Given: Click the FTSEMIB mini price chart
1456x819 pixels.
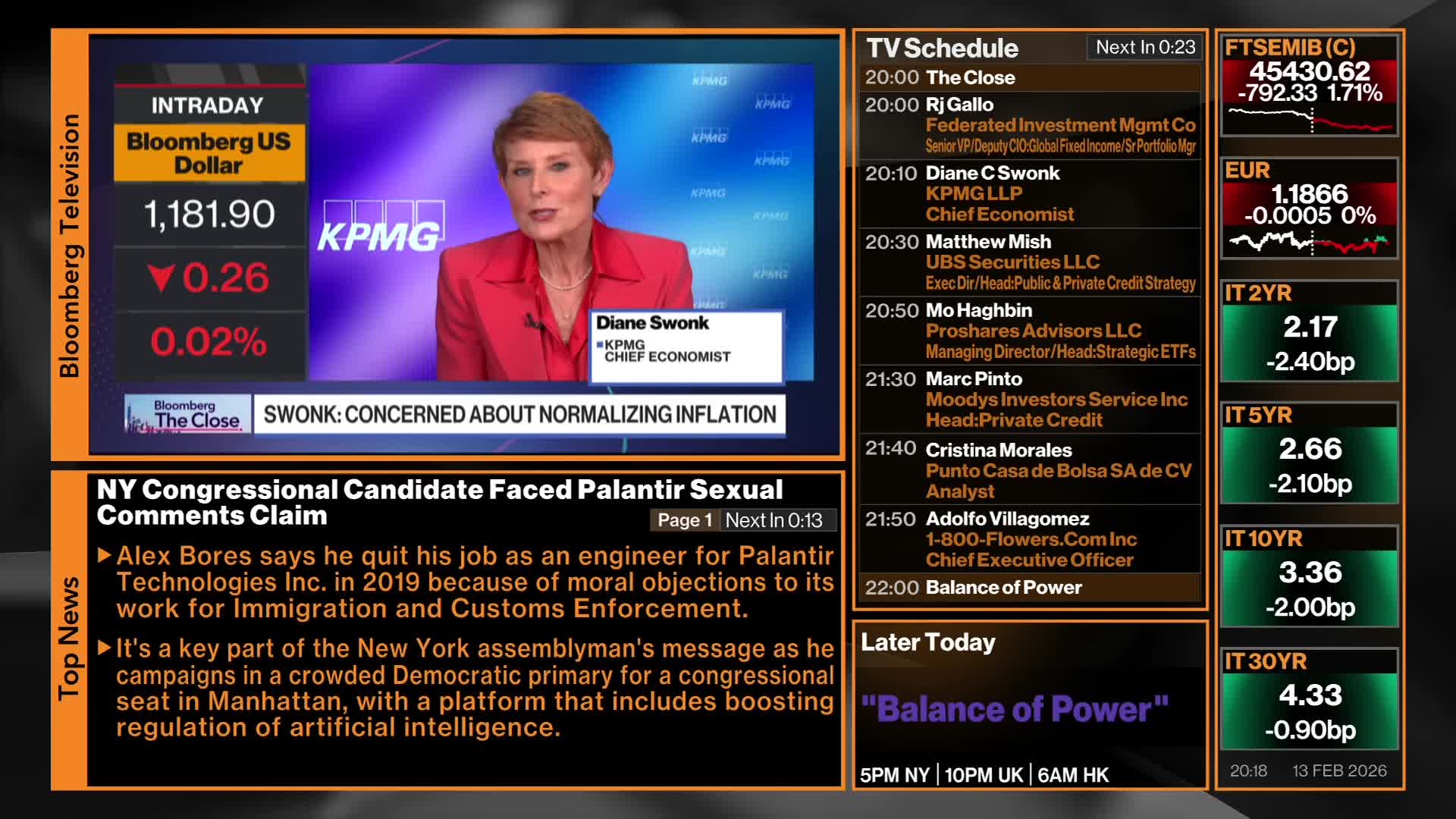Looking at the screenshot, I should pos(1310,120).
